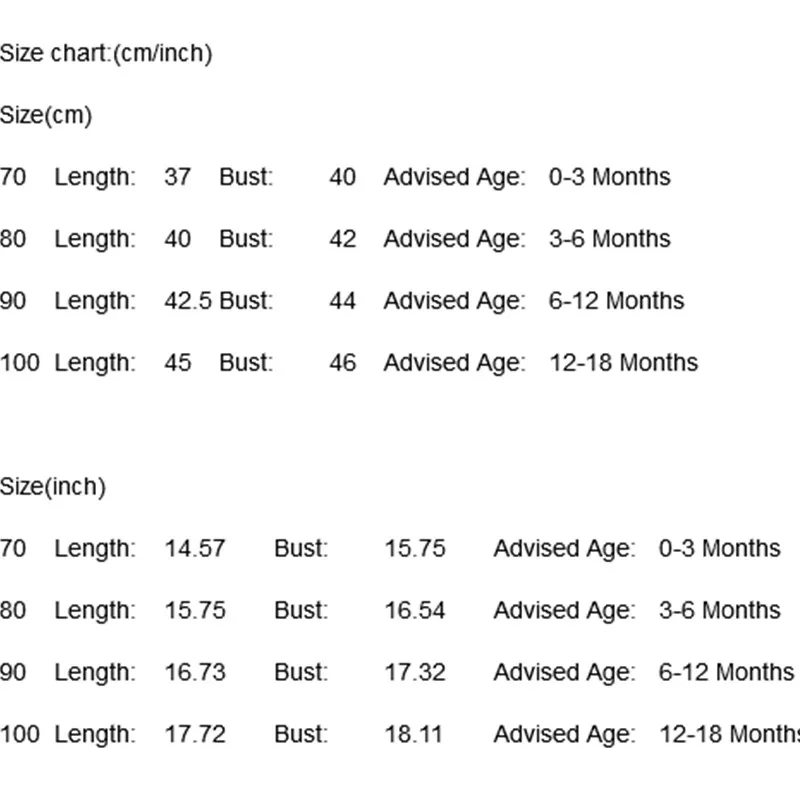
Task: Click length value 42.5 in size 90 row
Action: pos(188,301)
